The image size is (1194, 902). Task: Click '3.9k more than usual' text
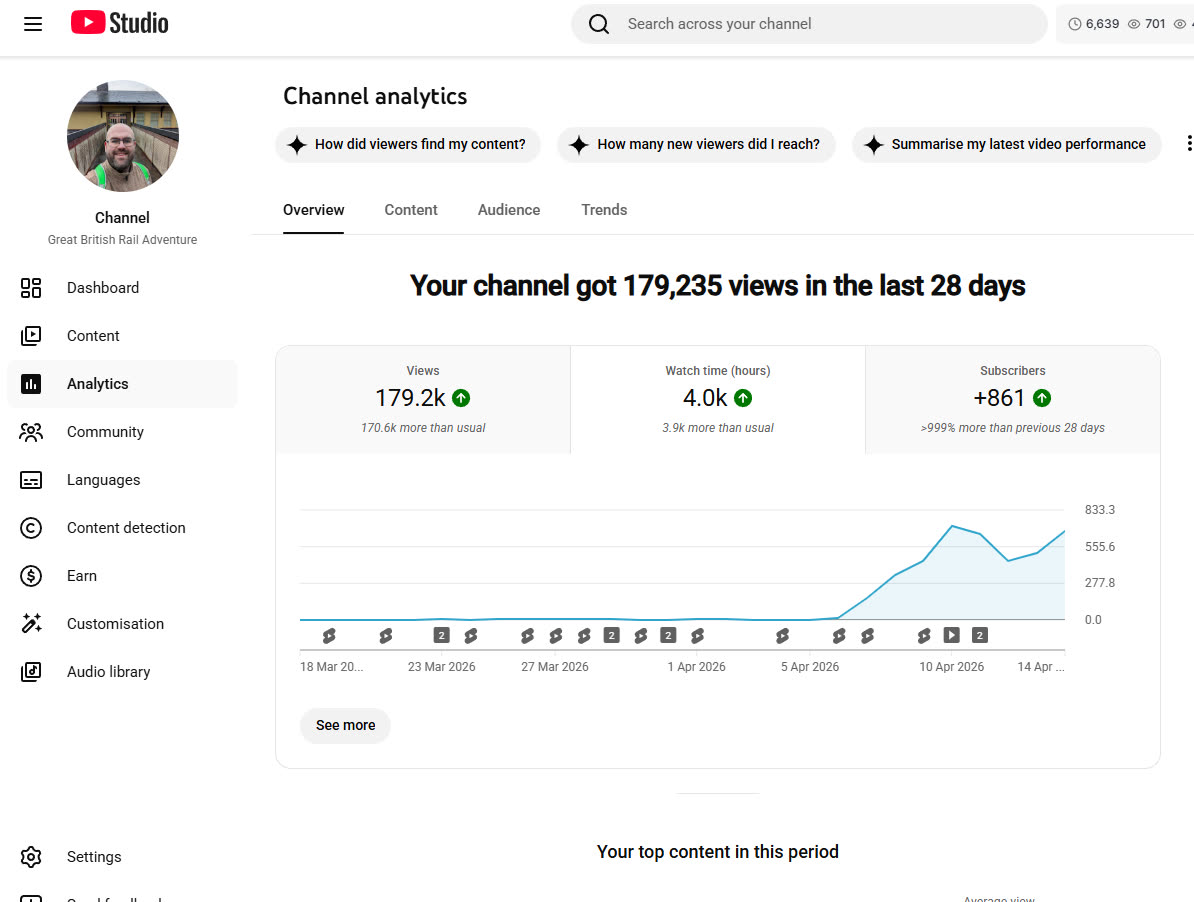pyautogui.click(x=718, y=428)
